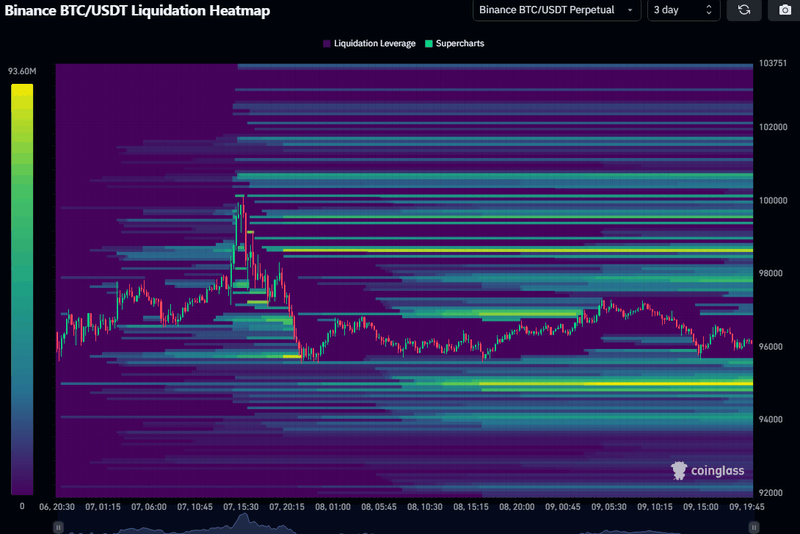Viewport: 800px width, 534px height.
Task: Click the left zoom slider handle
Action: 58,527
